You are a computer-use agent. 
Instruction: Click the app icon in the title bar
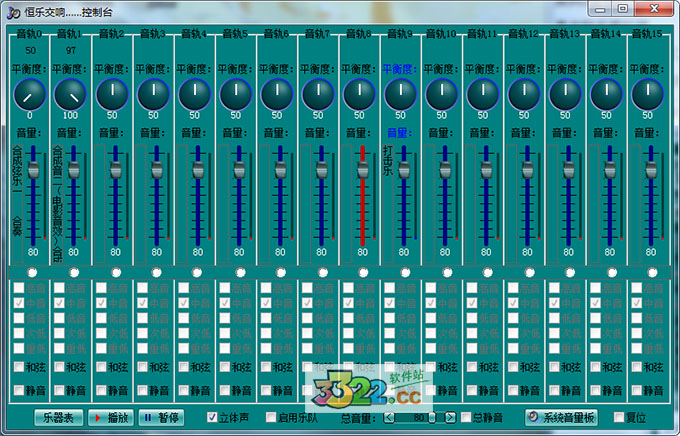(x=13, y=12)
